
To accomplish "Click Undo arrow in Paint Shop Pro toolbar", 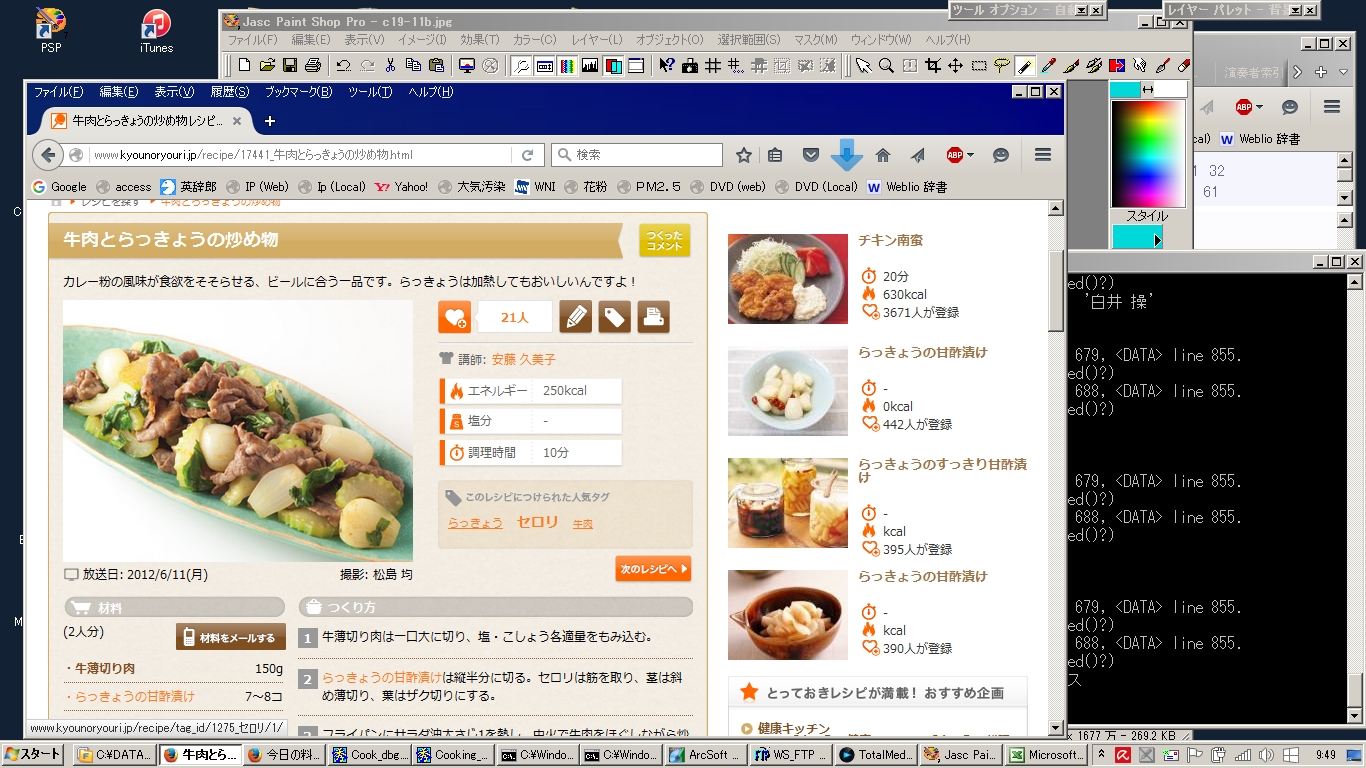I will (343, 66).
